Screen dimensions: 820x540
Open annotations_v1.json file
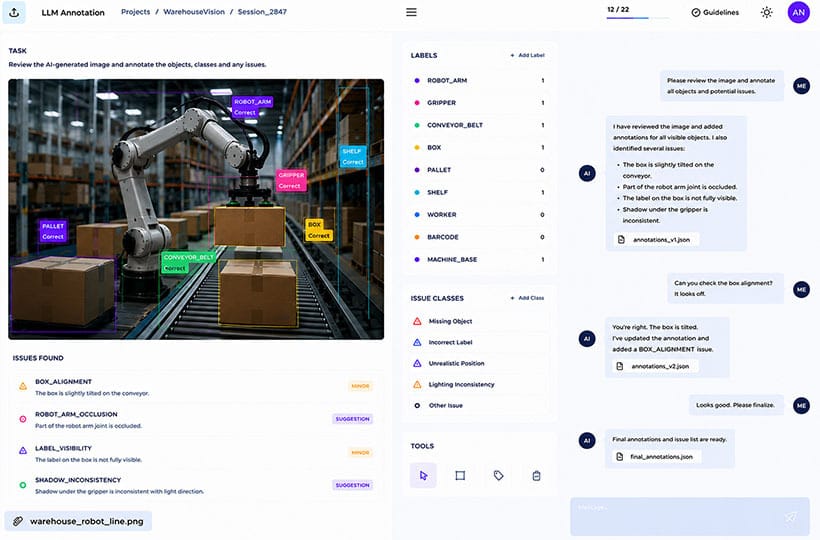click(656, 239)
